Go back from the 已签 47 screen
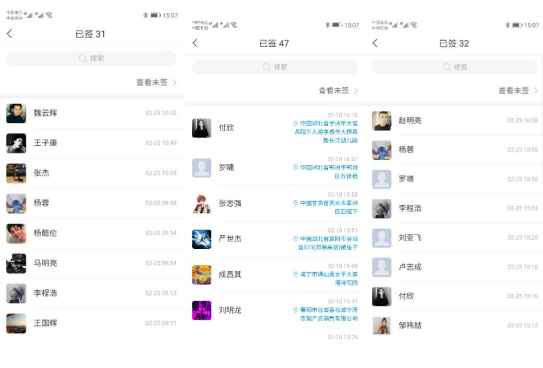The width and height of the screenshot is (543, 368). (x=195, y=43)
